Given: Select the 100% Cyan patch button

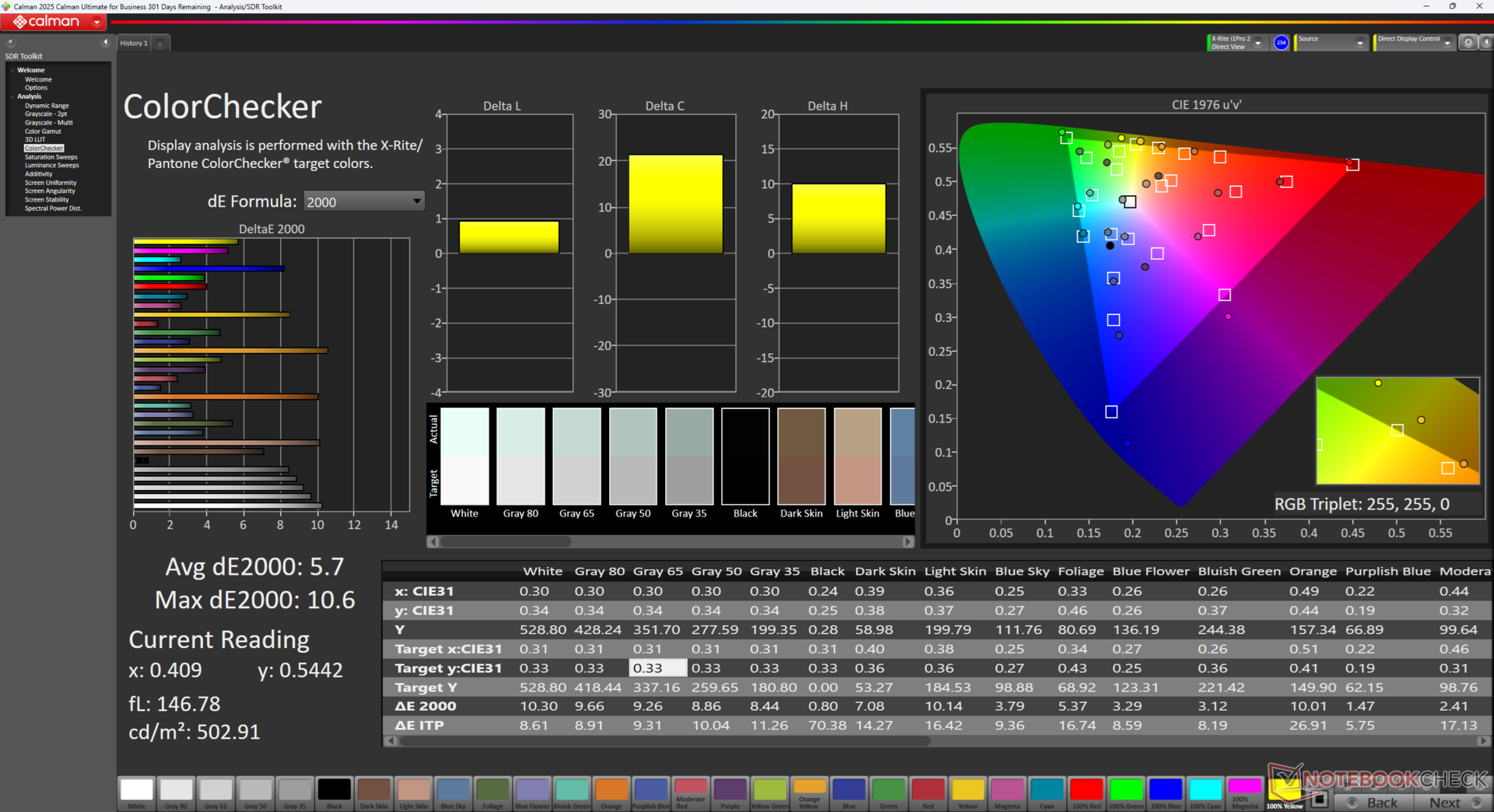Looking at the screenshot, I should [1205, 793].
